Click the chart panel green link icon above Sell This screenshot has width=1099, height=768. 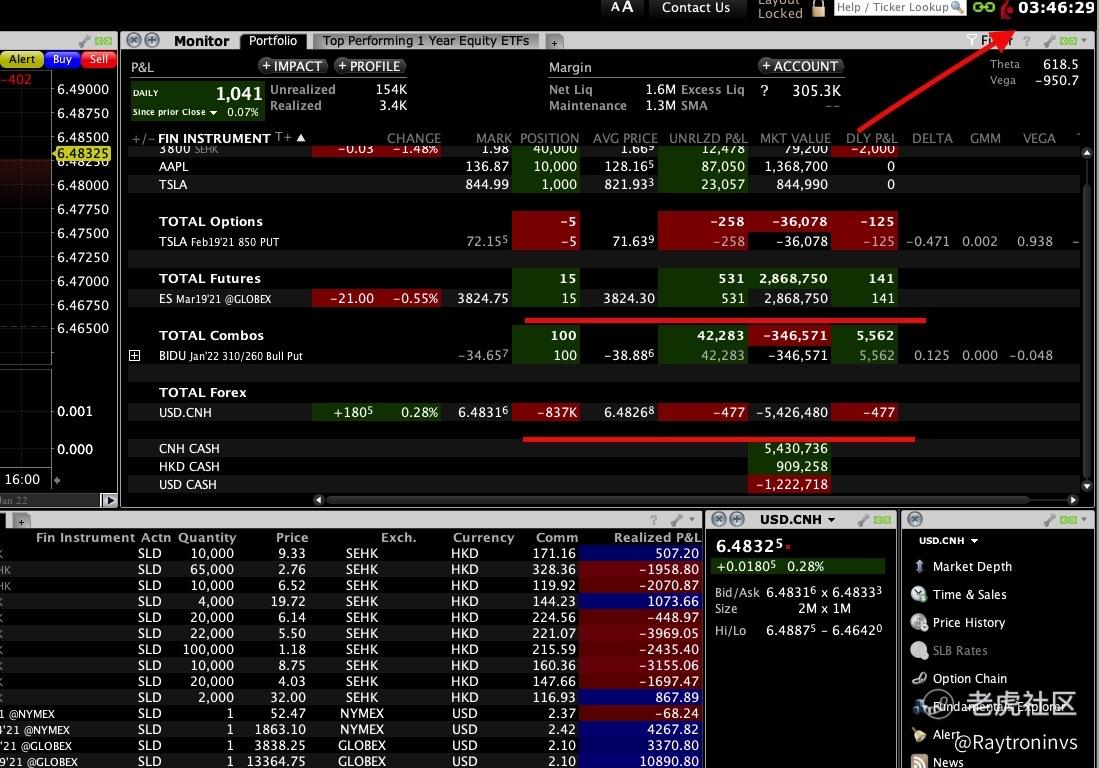coord(104,41)
